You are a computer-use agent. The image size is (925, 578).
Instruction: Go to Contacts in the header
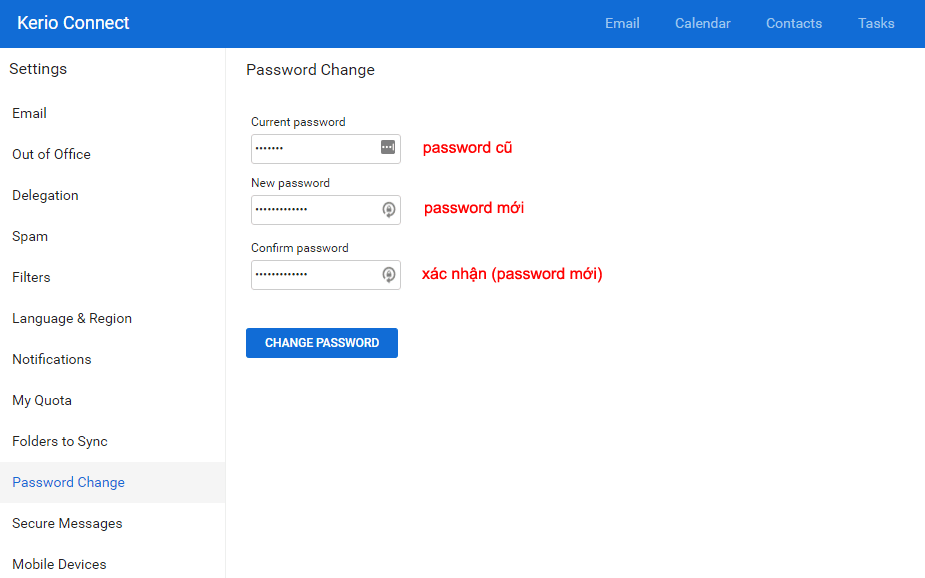coord(794,23)
